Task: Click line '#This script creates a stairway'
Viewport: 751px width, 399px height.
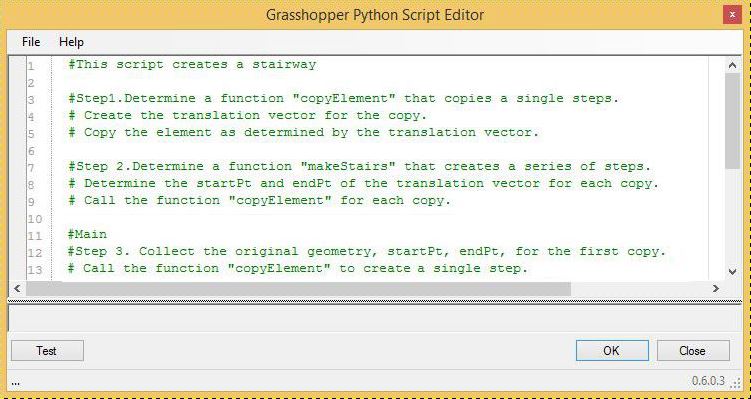Action: click(x=192, y=65)
